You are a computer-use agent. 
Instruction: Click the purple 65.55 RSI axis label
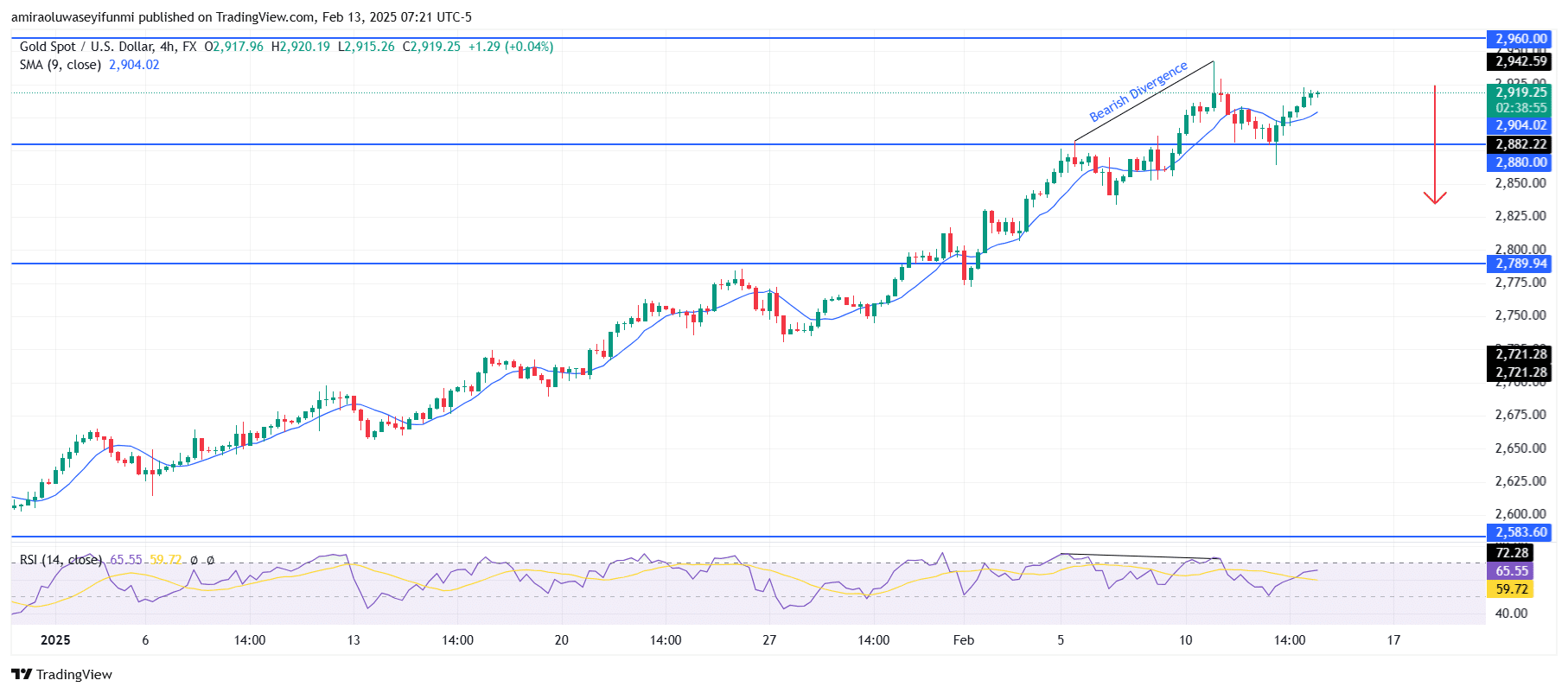1511,571
